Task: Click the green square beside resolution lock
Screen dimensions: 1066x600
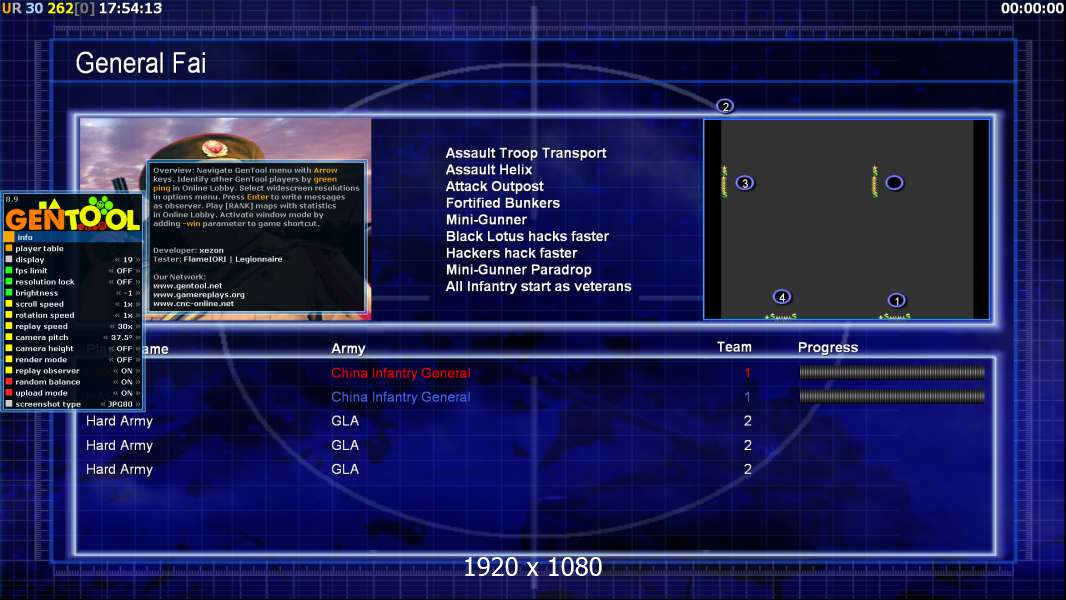Action: (x=9, y=281)
